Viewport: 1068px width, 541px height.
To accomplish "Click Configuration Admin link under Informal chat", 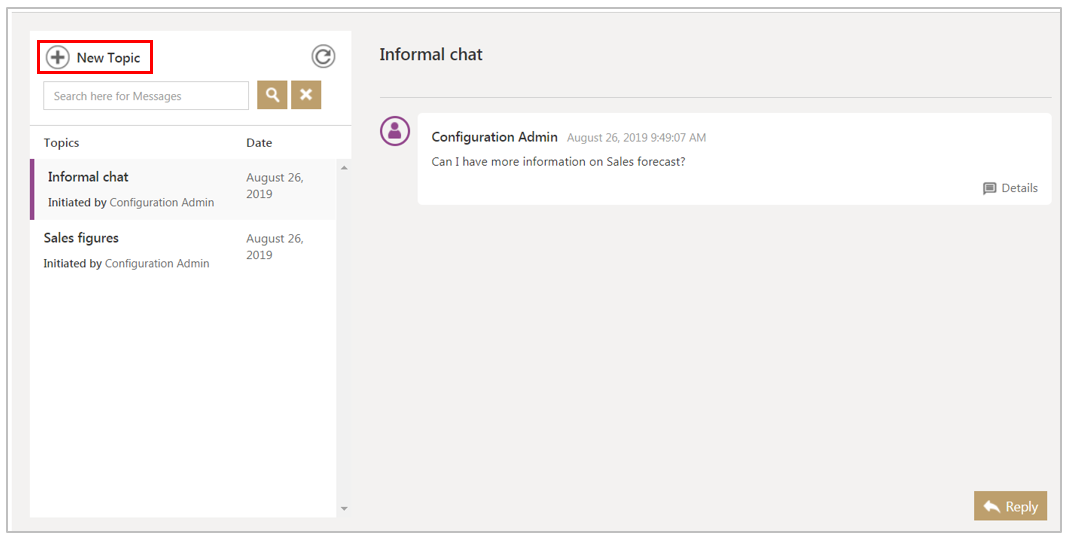I will [x=161, y=203].
